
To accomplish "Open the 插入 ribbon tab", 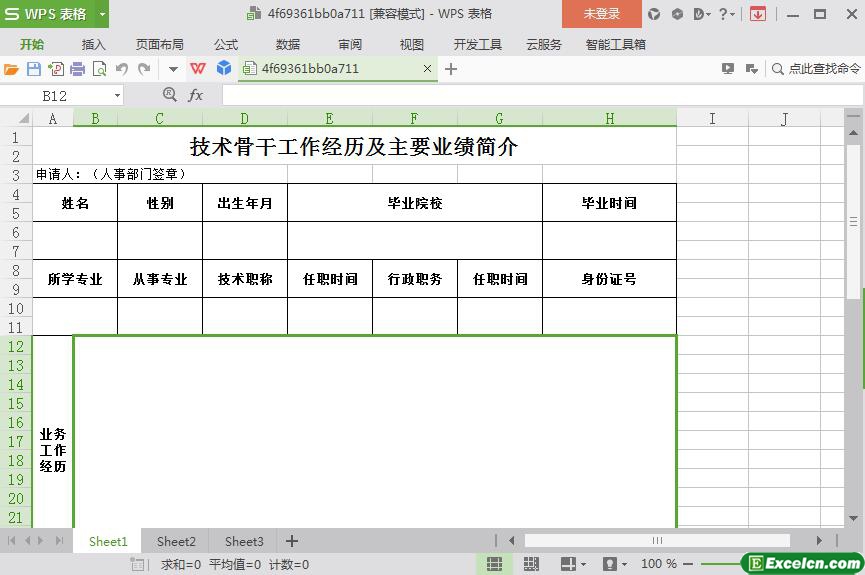I will tap(93, 44).
